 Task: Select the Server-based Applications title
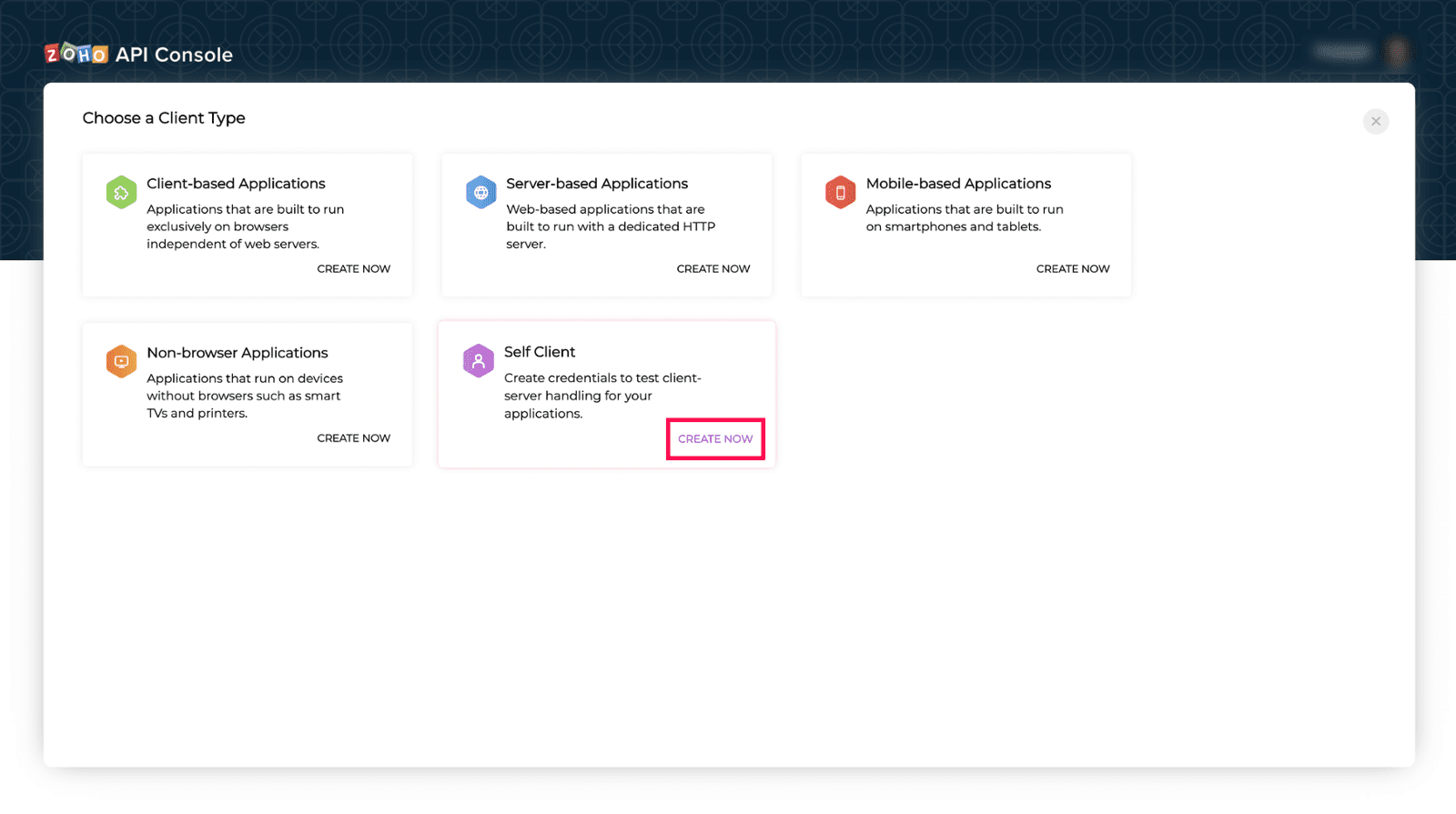click(x=597, y=184)
